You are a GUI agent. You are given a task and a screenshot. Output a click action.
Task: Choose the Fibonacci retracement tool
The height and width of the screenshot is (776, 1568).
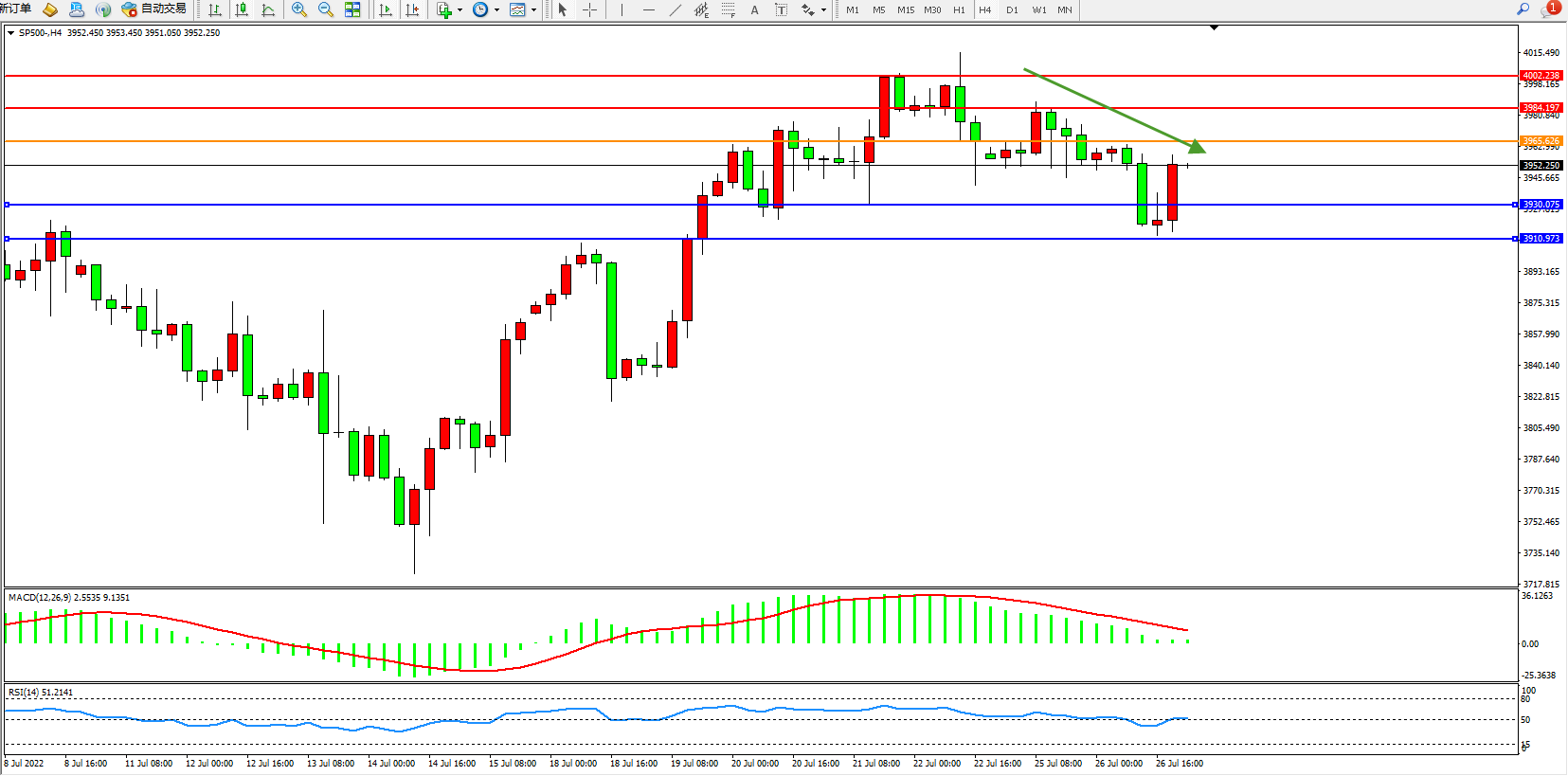[728, 9]
